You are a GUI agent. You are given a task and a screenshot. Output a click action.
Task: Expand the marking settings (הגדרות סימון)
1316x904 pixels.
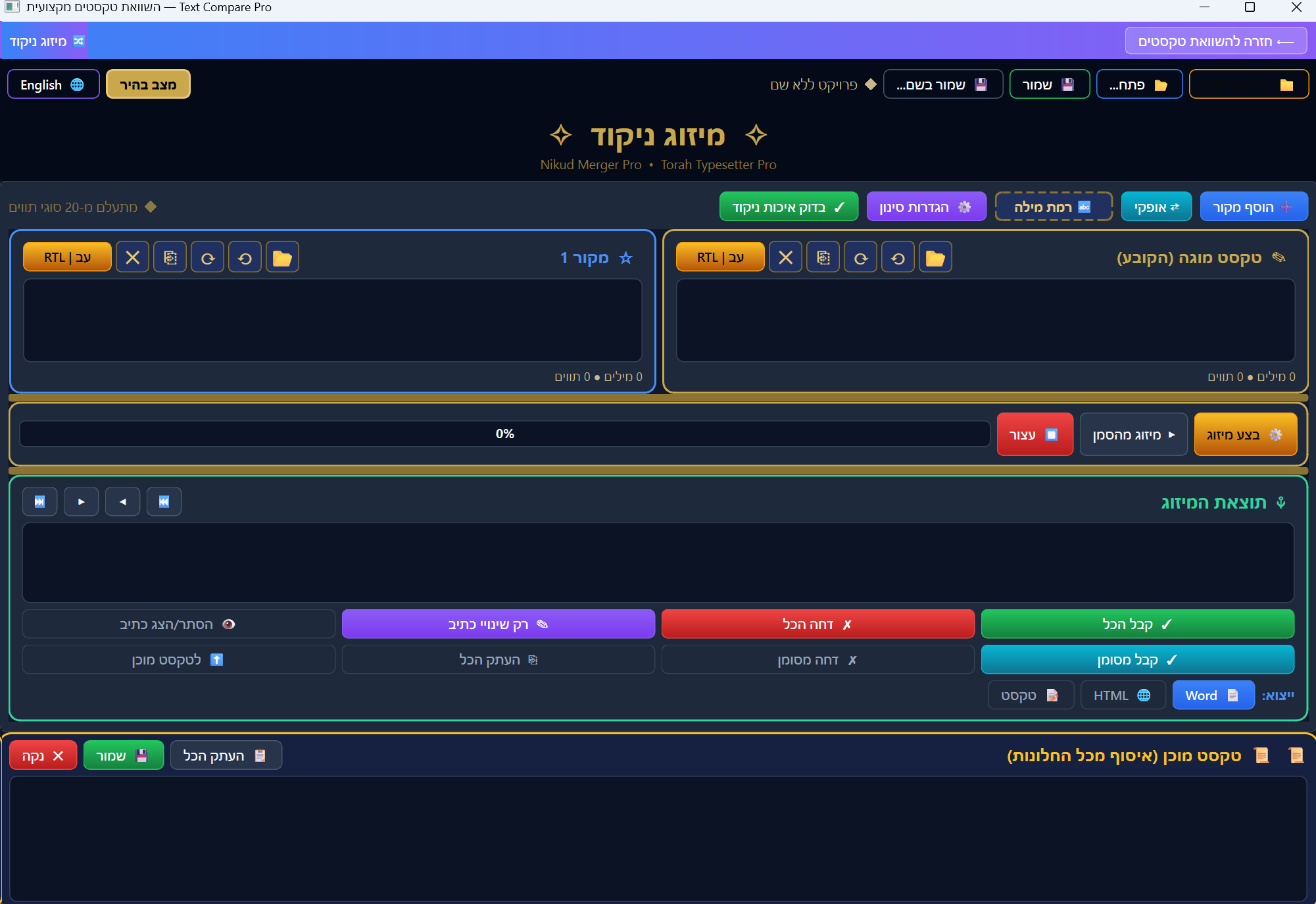click(925, 207)
